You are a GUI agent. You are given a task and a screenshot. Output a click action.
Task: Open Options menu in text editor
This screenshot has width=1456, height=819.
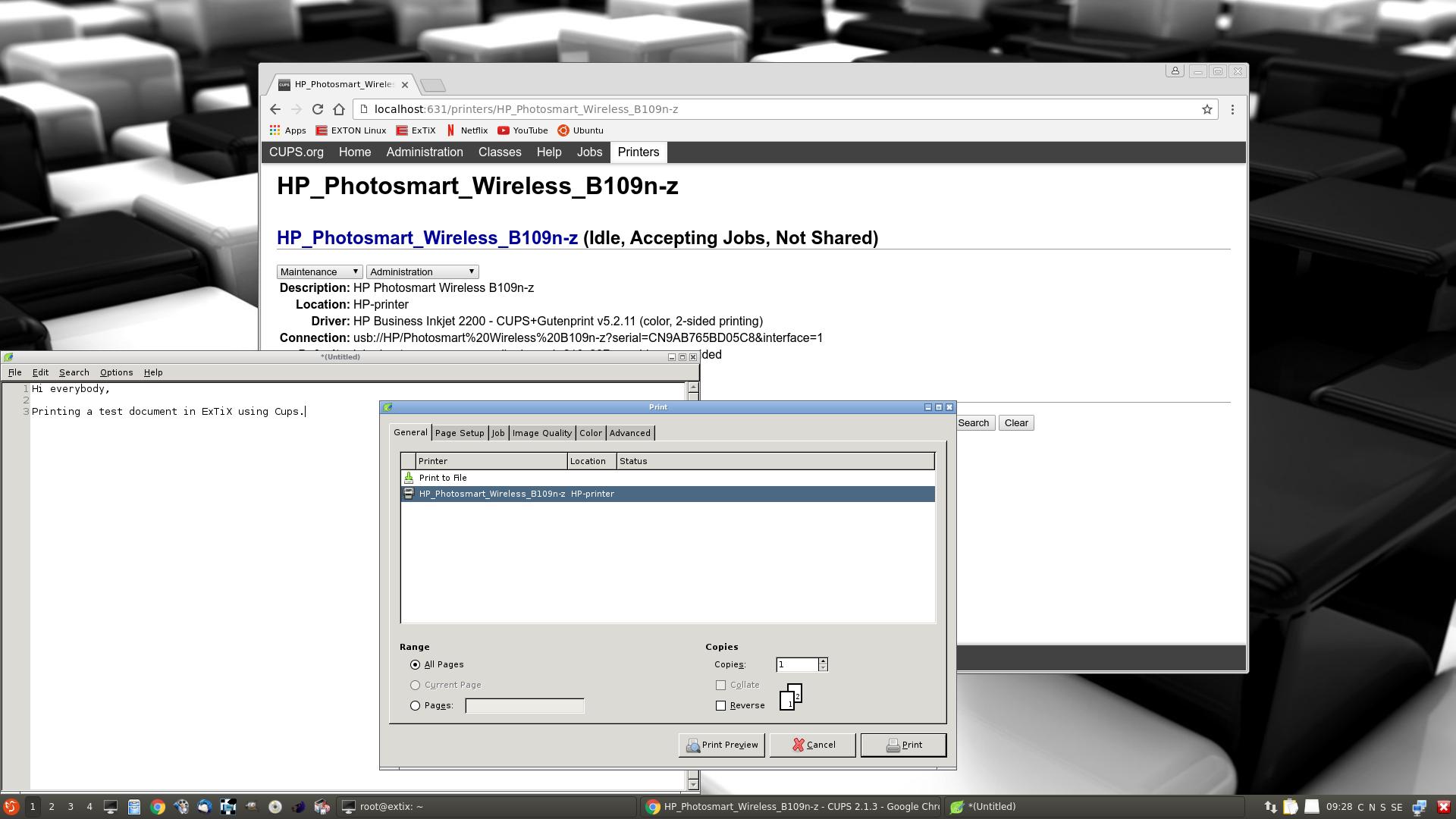116,372
